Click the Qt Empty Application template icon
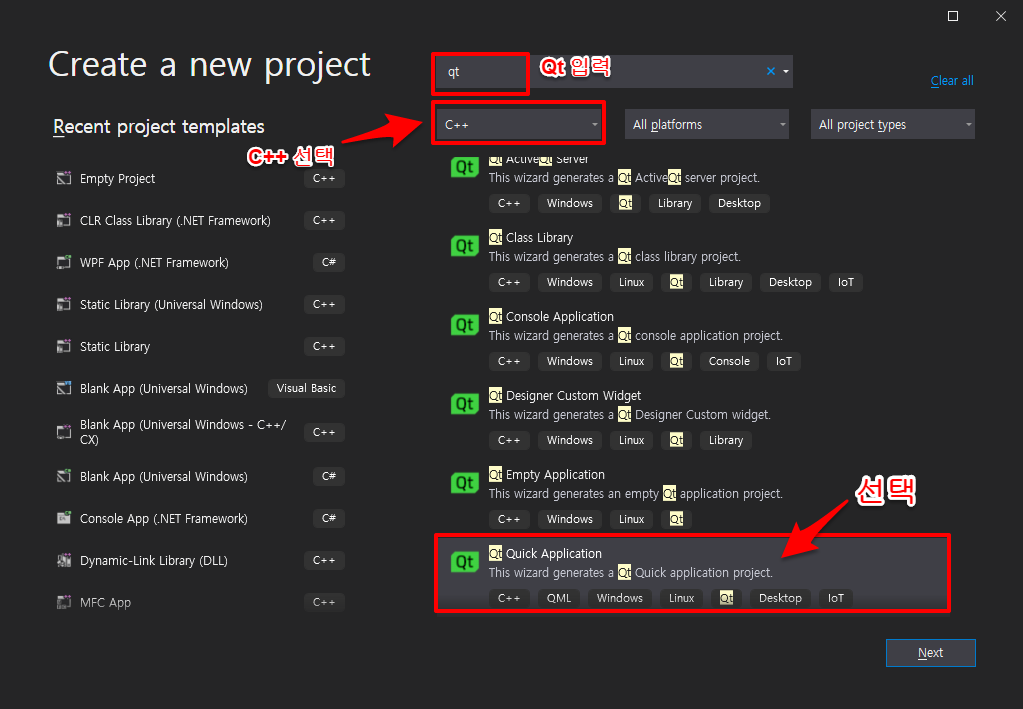This screenshot has height=709, width=1023. click(x=465, y=483)
